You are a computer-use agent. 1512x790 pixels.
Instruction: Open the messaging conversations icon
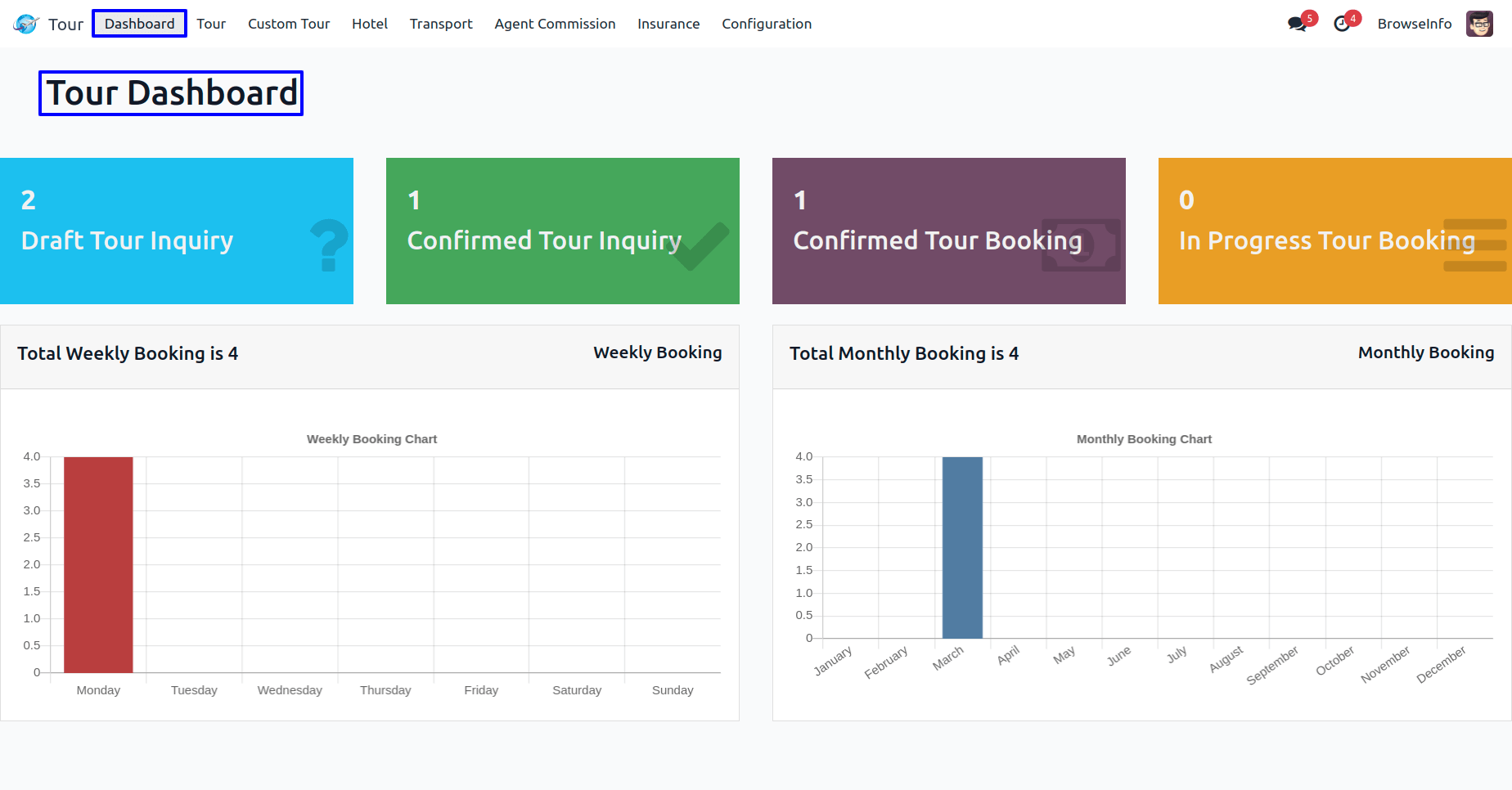point(1298,25)
